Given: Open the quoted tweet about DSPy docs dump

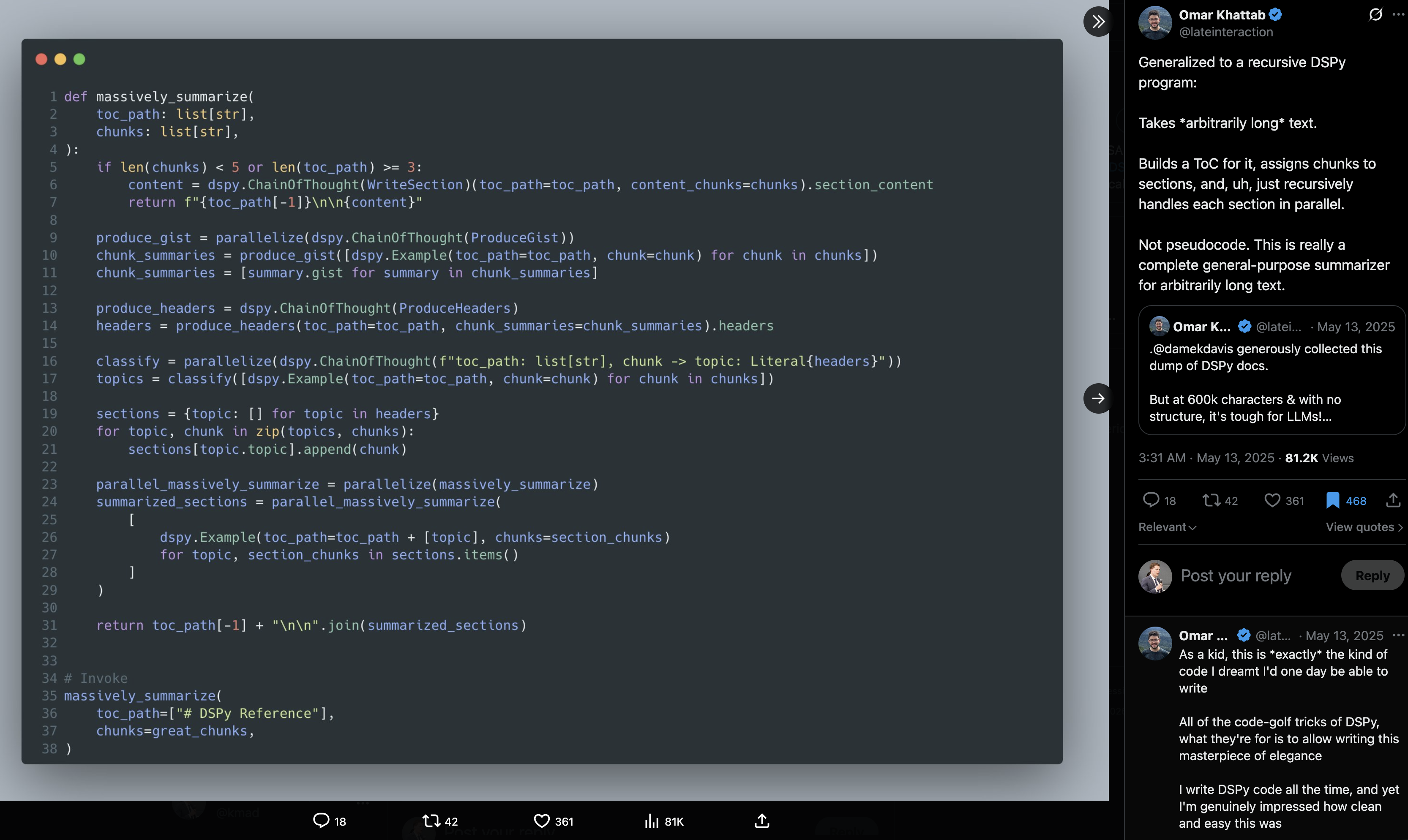Looking at the screenshot, I should coord(1272,370).
